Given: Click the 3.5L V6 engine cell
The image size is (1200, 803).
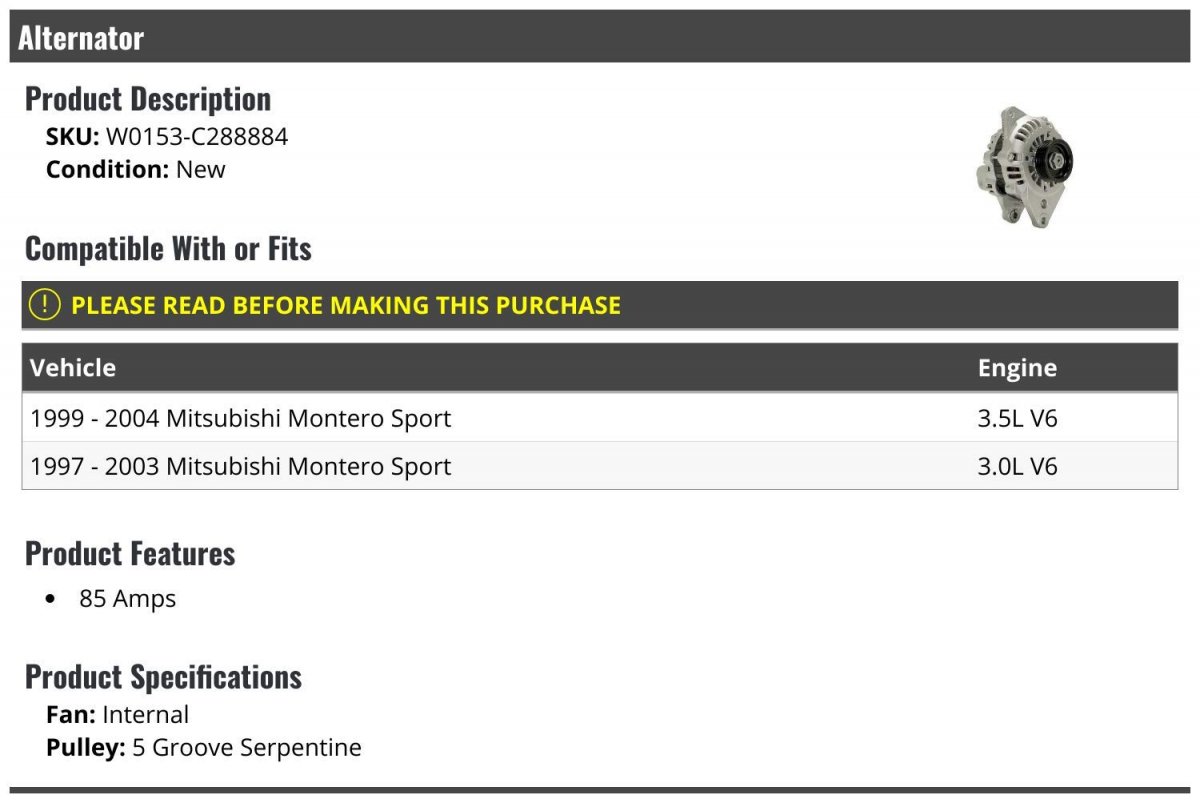Looking at the screenshot, I should pos(1017,418).
